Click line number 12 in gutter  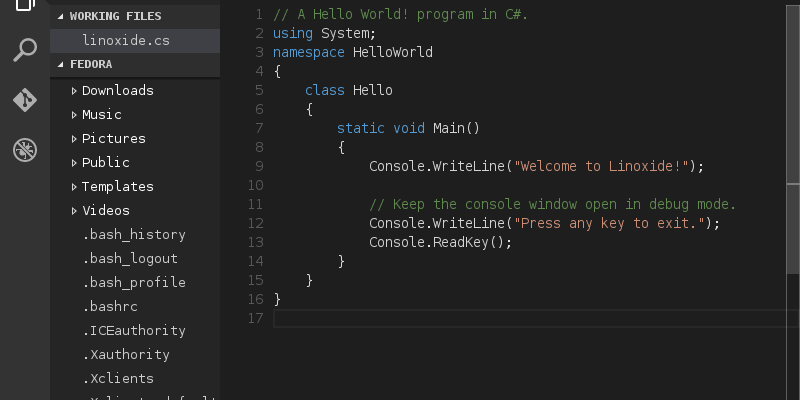click(x=256, y=223)
